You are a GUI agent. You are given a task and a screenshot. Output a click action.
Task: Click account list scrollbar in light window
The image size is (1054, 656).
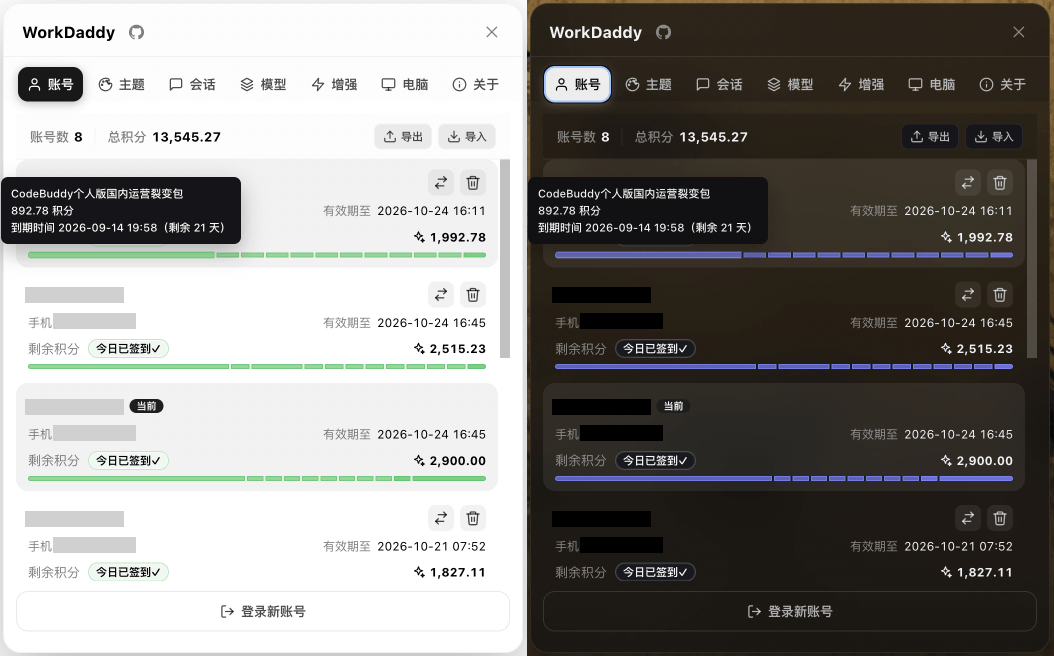click(x=505, y=259)
